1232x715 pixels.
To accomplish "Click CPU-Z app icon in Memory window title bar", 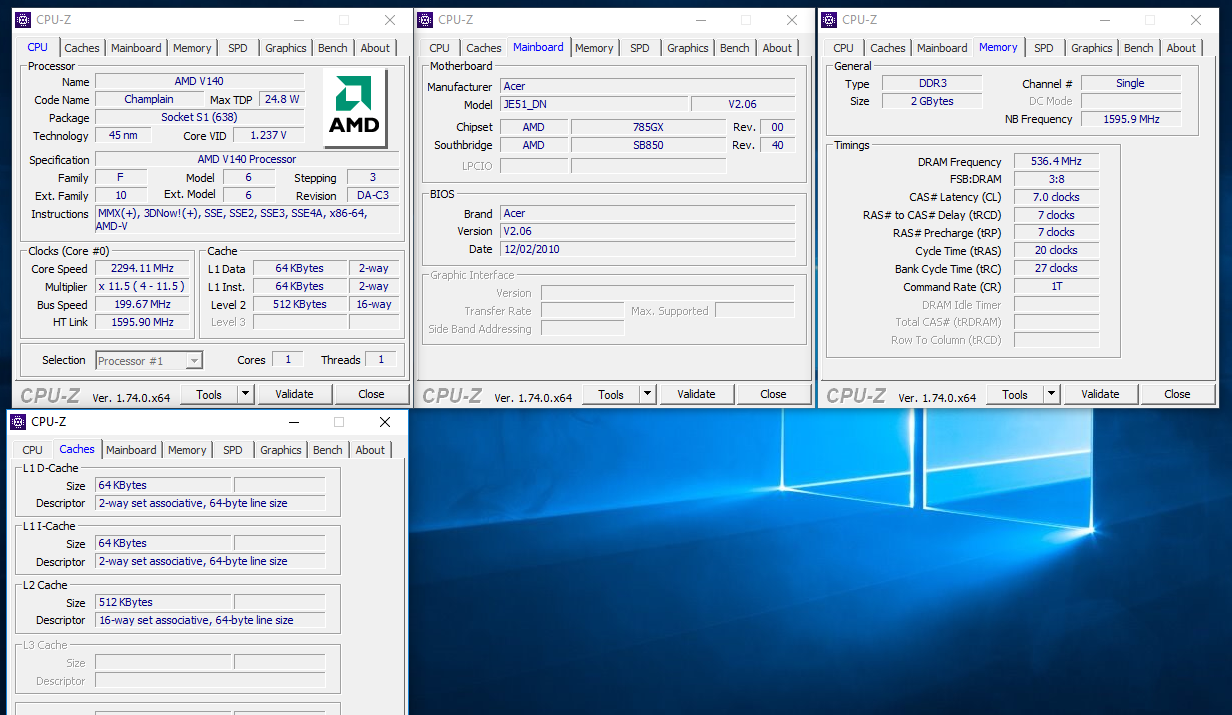I will click(829, 20).
